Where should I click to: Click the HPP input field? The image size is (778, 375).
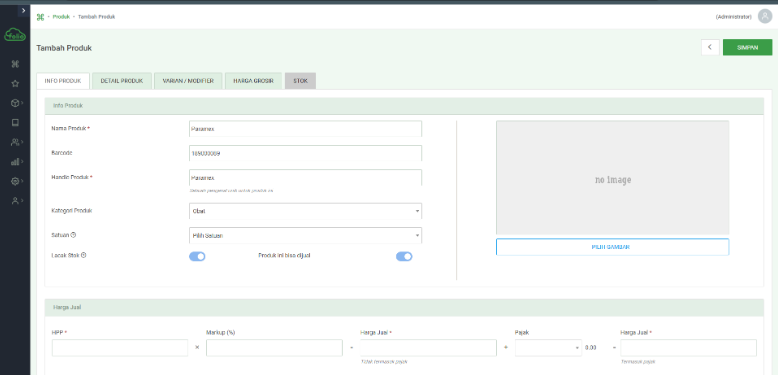(120, 348)
